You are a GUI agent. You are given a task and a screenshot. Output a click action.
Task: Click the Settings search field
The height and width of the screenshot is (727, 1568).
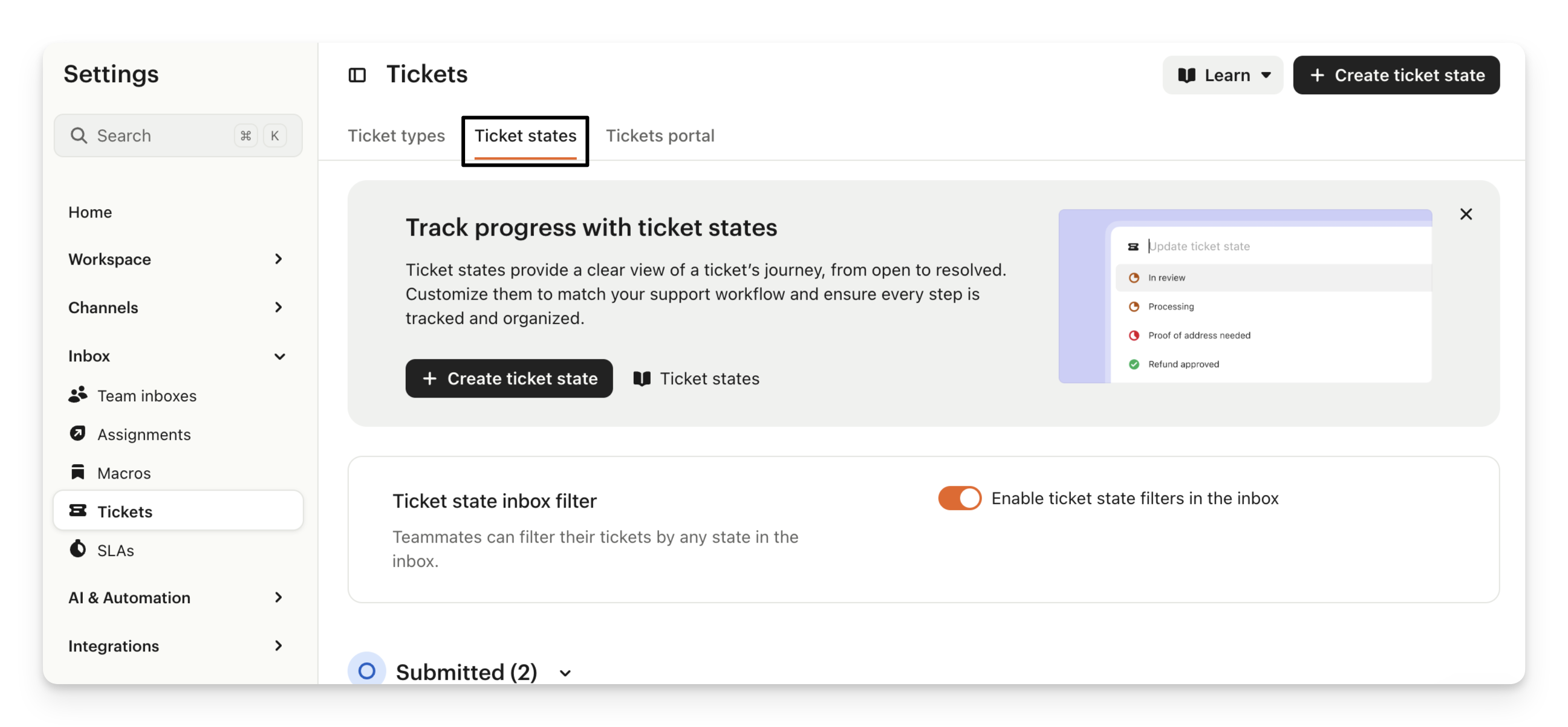(164, 135)
